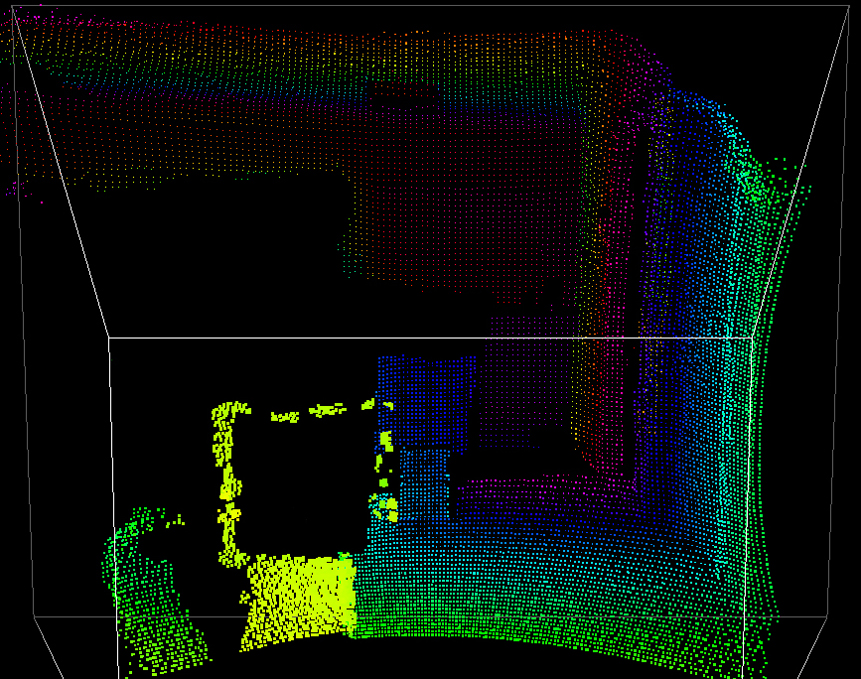Click the bounding box front top-right corner
The height and width of the screenshot is (679, 861).
[x=752, y=338]
